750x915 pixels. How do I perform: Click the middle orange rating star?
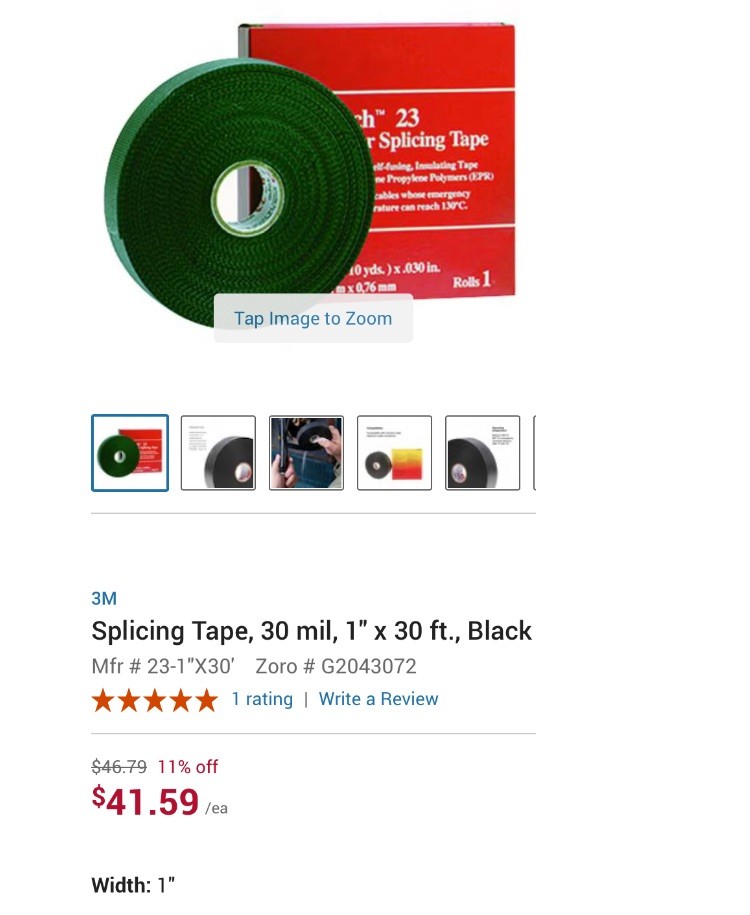tap(155, 700)
